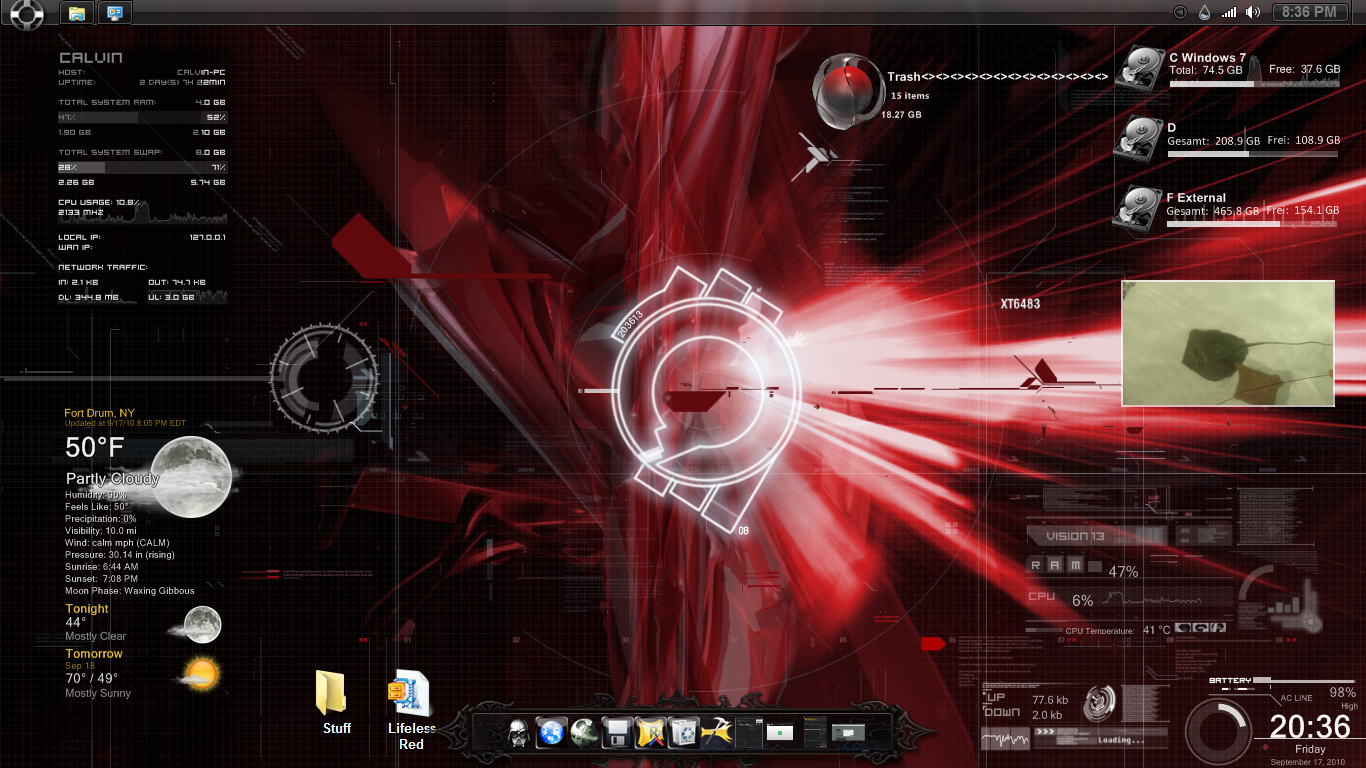Click the 8:36 PM taskbar clock
Viewport: 1366px width, 768px height.
pyautogui.click(x=1309, y=12)
